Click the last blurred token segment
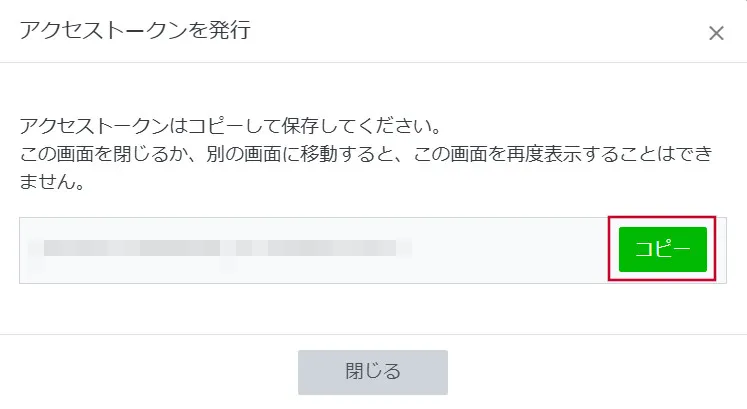This screenshot has height=409, width=747. point(332,248)
